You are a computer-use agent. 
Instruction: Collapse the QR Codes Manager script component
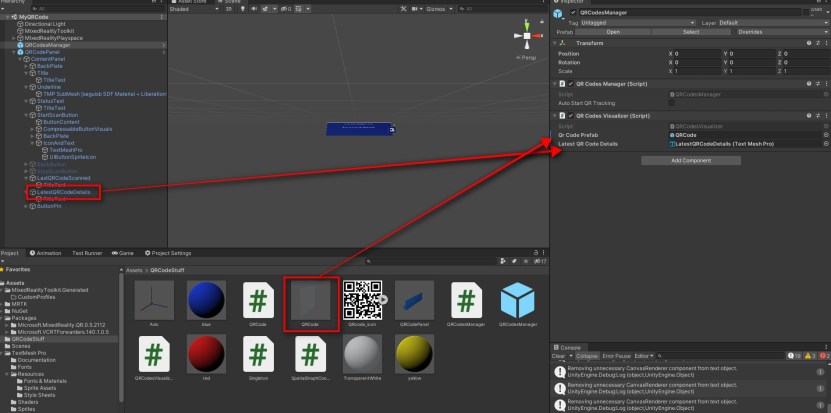pos(555,84)
